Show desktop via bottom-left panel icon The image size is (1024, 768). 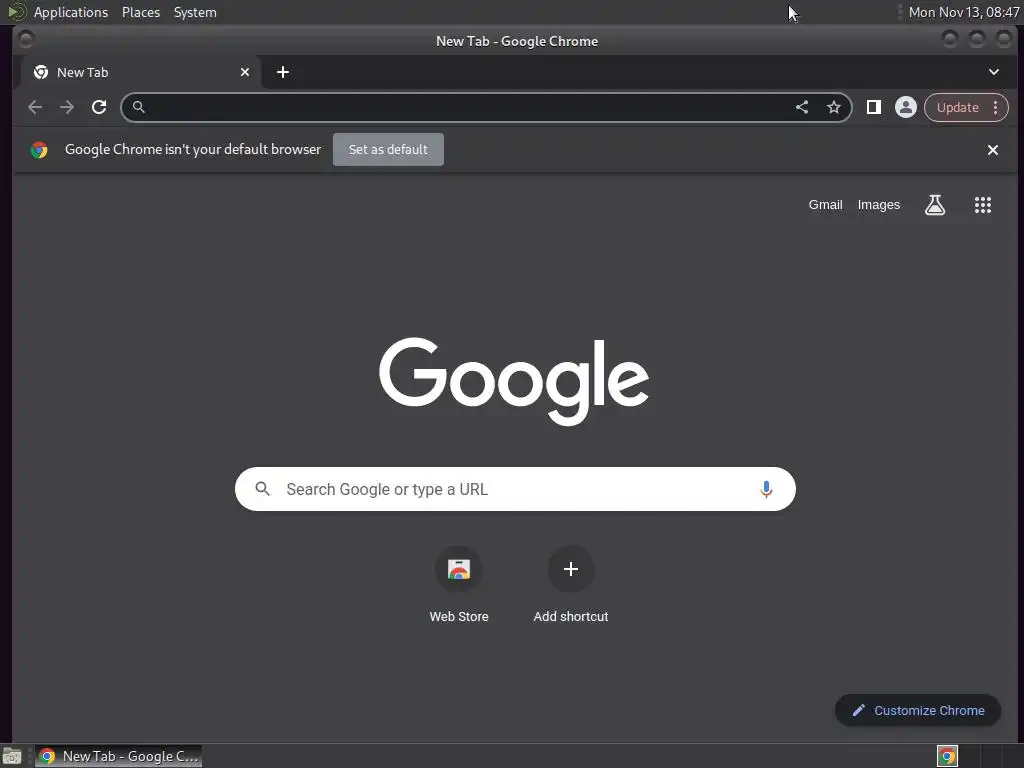pyautogui.click(x=12, y=756)
